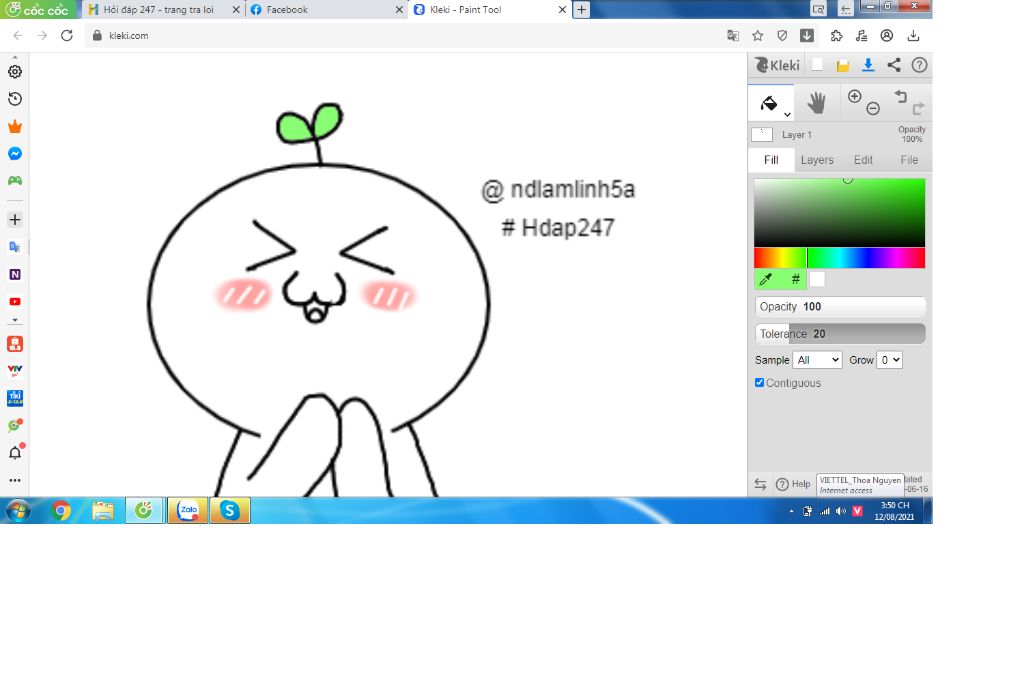The height and width of the screenshot is (700, 1024).
Task: Launch Chrome from the taskbar
Action: (x=61, y=510)
